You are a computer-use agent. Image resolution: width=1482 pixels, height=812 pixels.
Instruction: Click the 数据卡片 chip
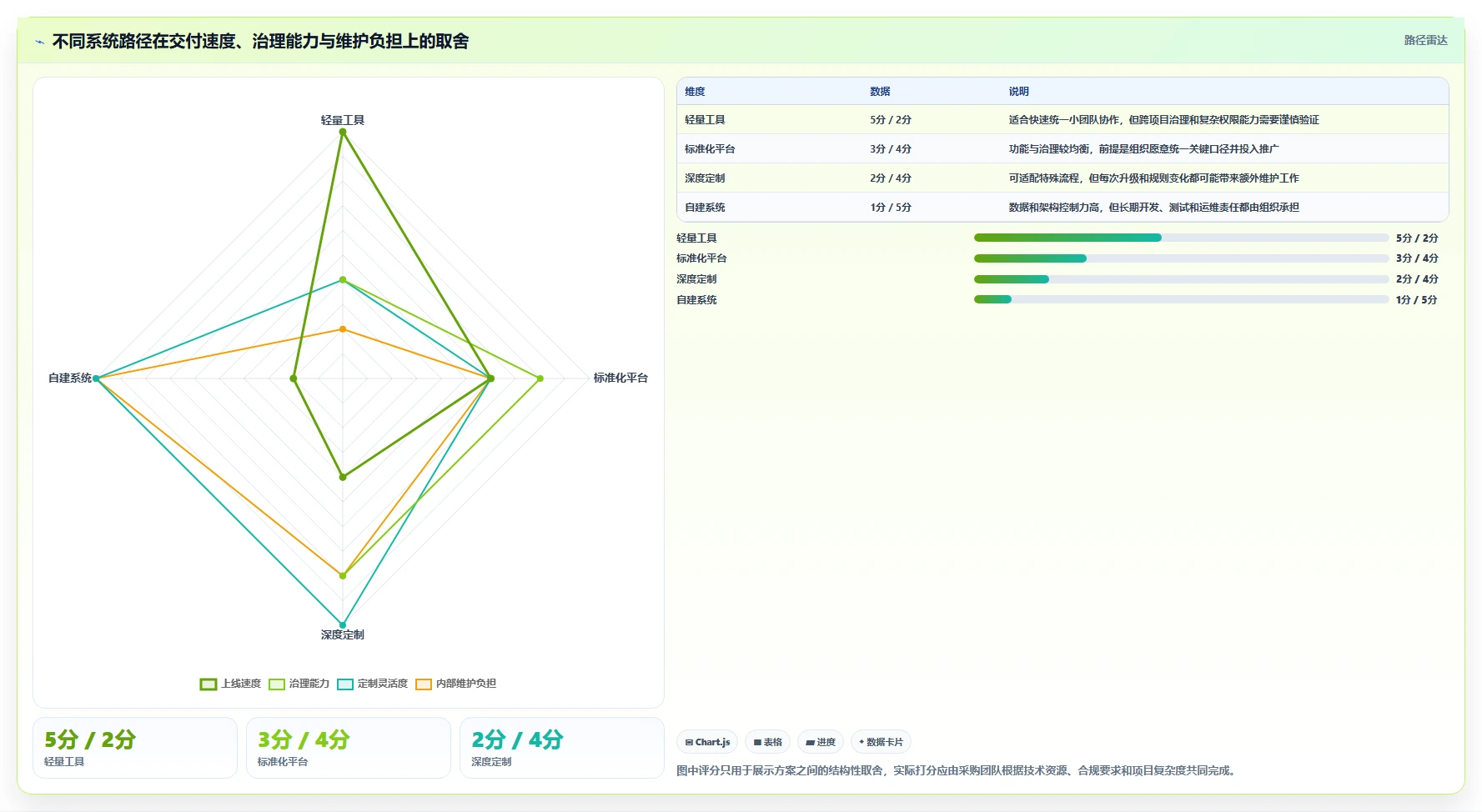[x=881, y=742]
